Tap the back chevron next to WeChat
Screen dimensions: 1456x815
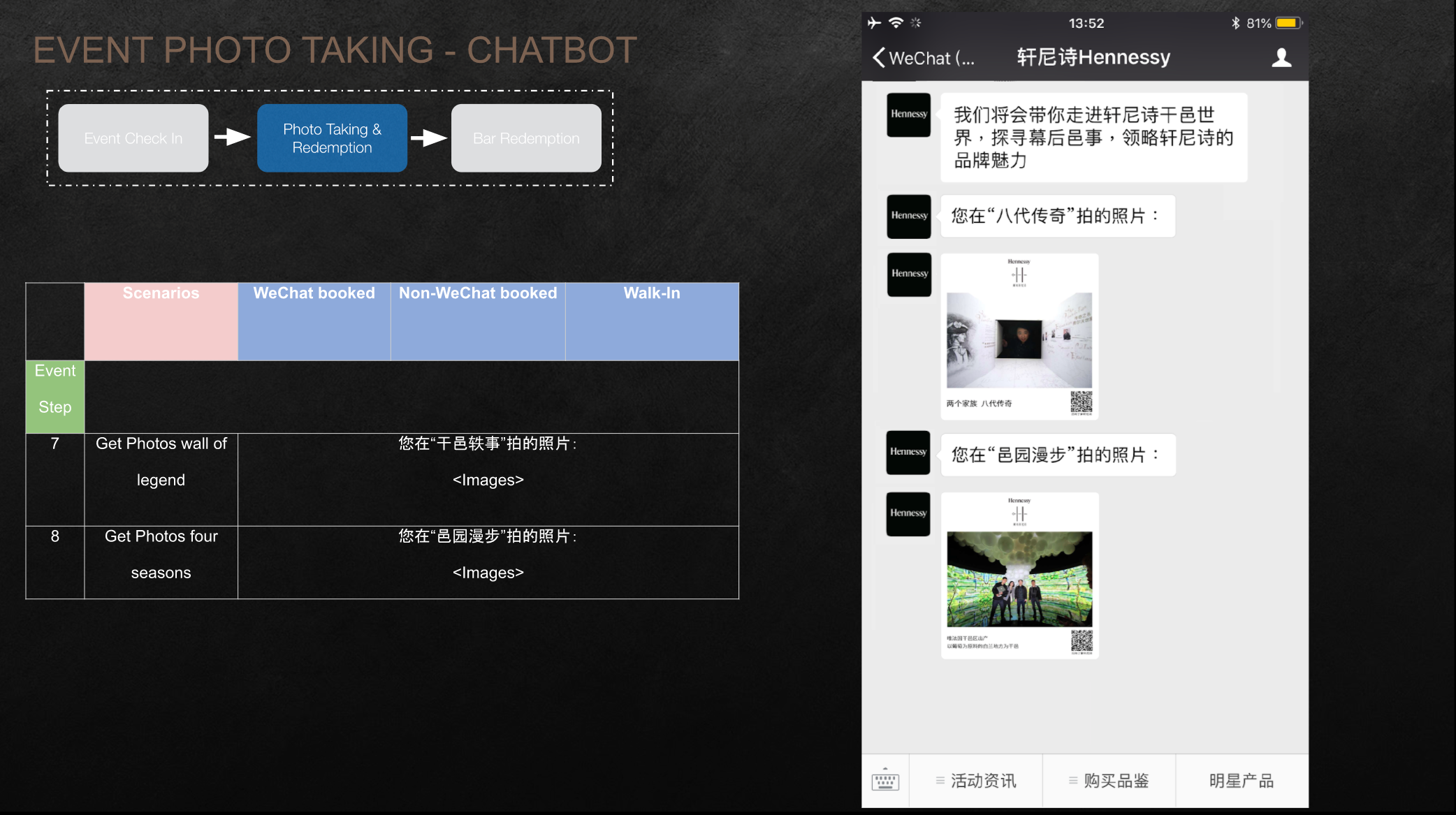click(879, 58)
